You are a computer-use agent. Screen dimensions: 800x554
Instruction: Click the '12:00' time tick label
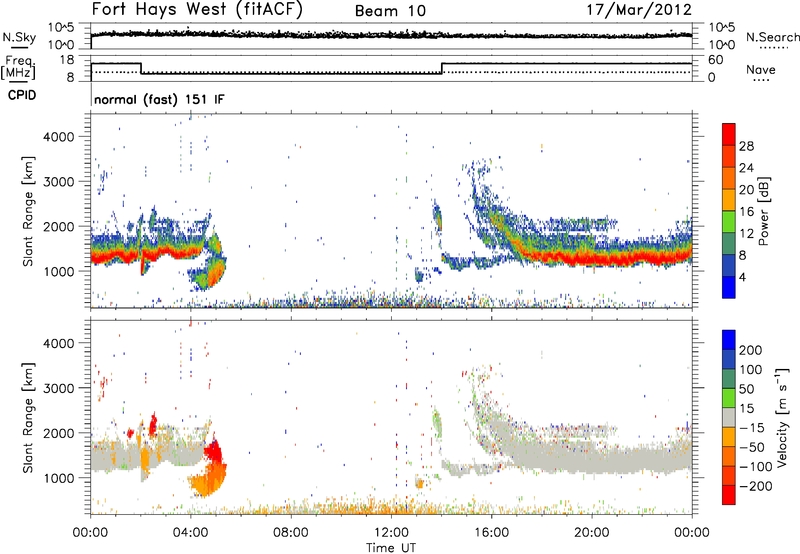[391, 533]
